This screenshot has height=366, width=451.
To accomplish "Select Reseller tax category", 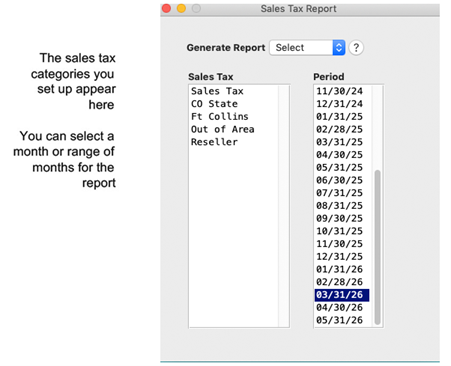I will pyautogui.click(x=214, y=142).
